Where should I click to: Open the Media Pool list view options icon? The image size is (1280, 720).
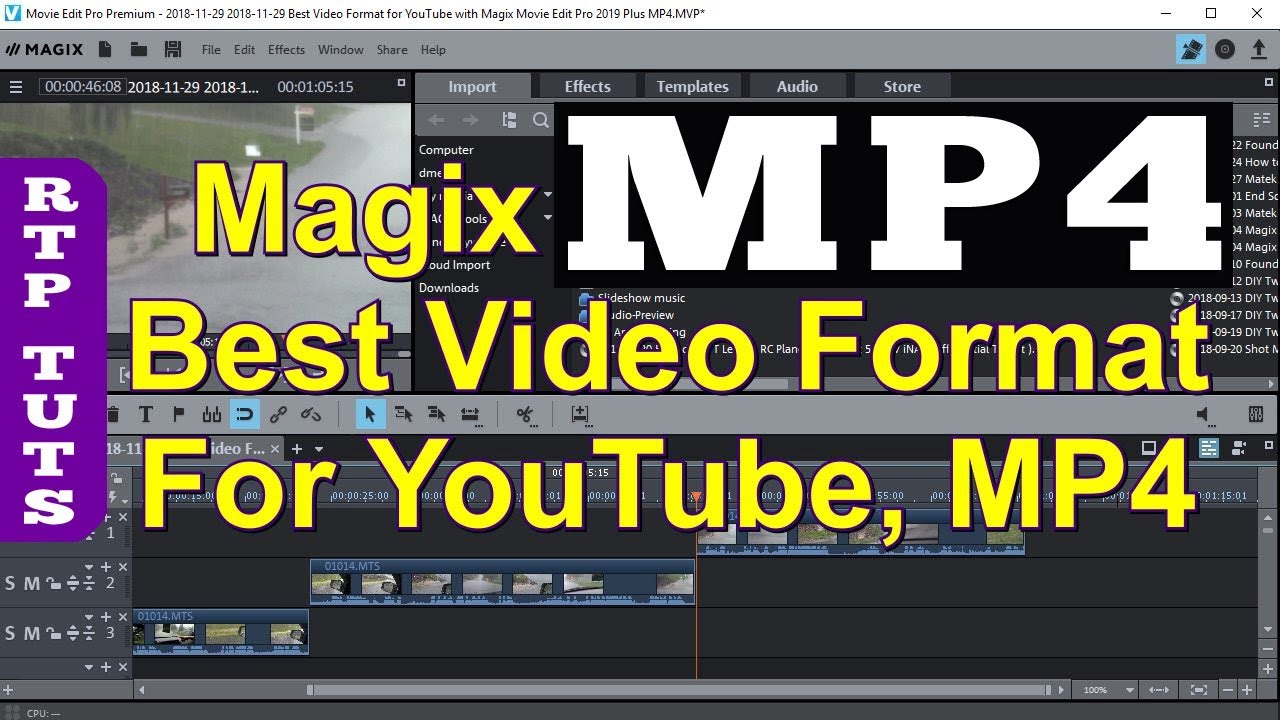tap(1261, 120)
